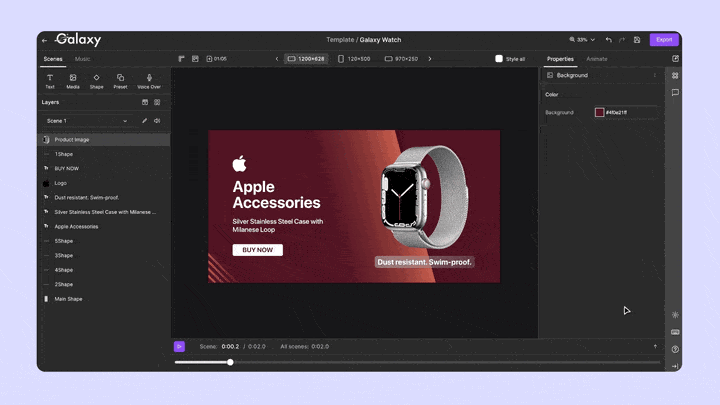Viewport: 720px width, 405px height.
Task: Go to previous canvas sizes with left chevron
Action: click(x=277, y=59)
